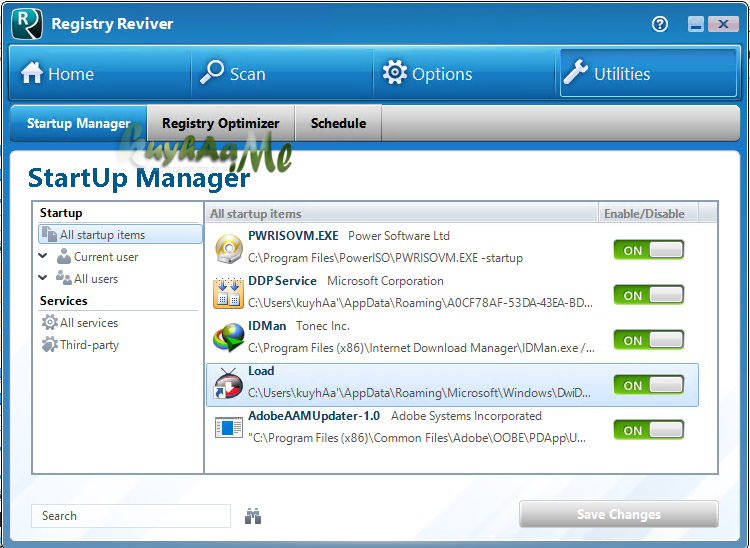Select Current user tree entry
This screenshot has width=750, height=548.
(x=106, y=257)
